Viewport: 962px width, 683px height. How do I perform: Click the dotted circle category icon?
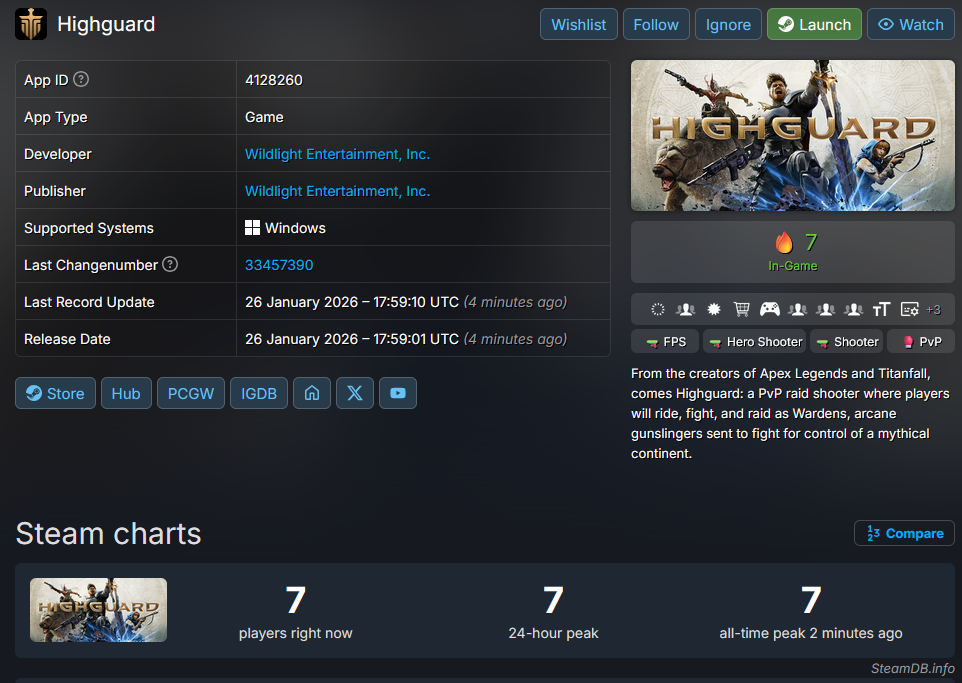pos(658,309)
